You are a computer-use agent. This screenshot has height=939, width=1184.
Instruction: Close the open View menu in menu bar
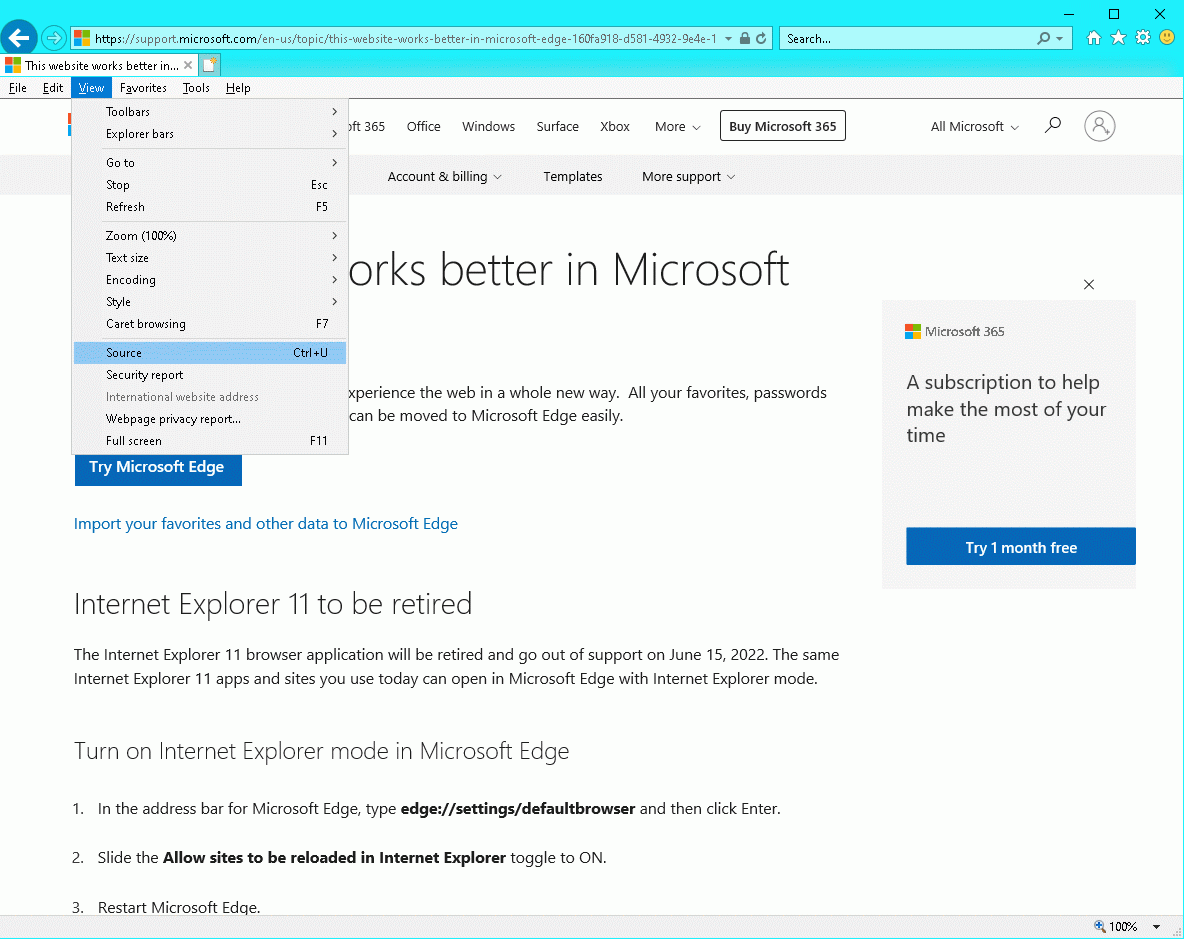click(x=91, y=88)
